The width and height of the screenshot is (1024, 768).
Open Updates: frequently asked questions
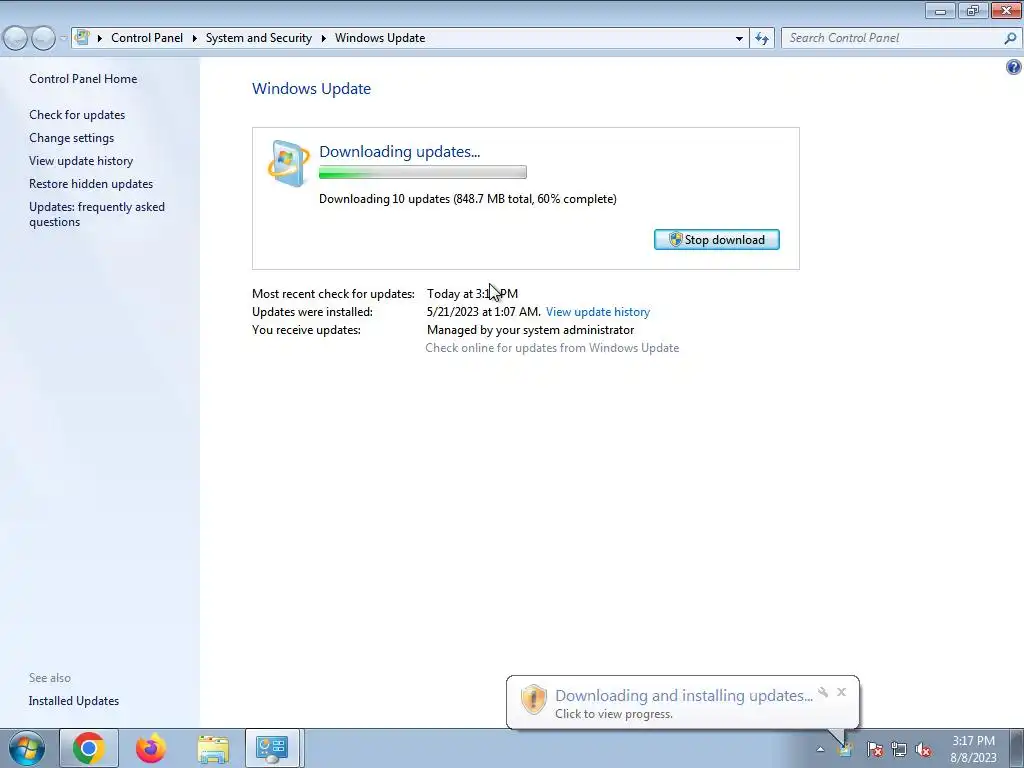tap(97, 214)
